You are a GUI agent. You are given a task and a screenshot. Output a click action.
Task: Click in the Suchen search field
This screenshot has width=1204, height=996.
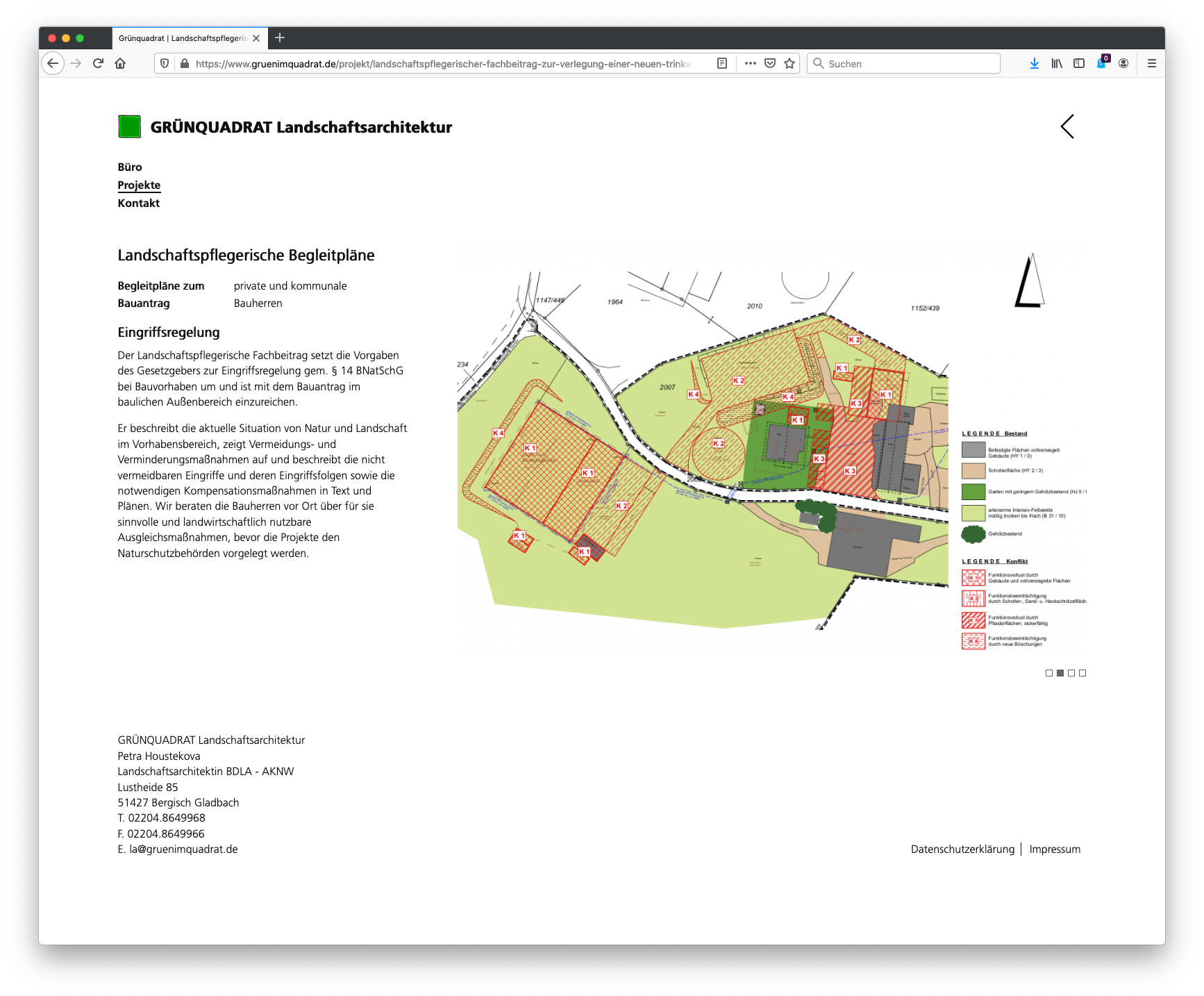coord(903,63)
